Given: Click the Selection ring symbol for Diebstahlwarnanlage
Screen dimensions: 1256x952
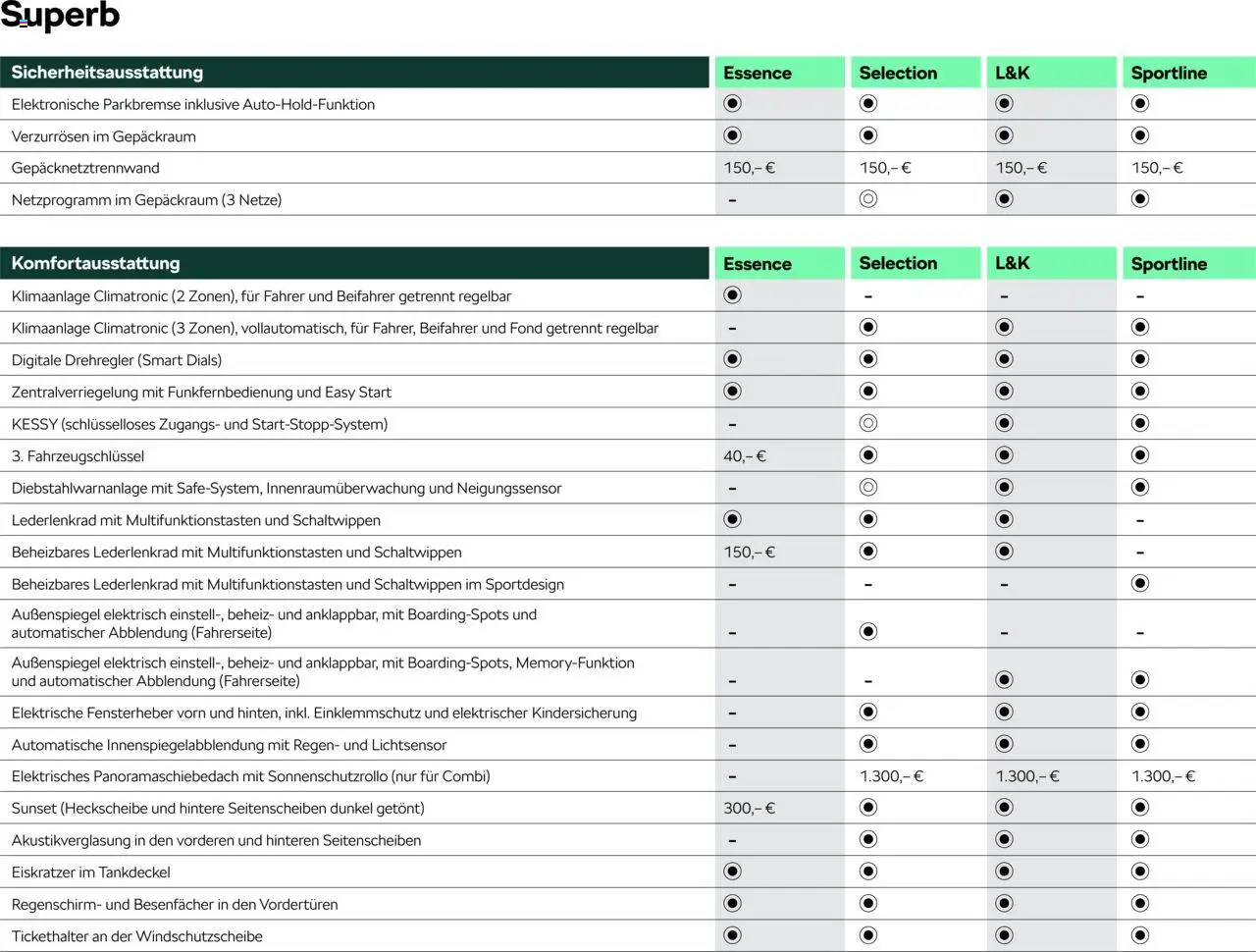Looking at the screenshot, I should coord(868,488).
